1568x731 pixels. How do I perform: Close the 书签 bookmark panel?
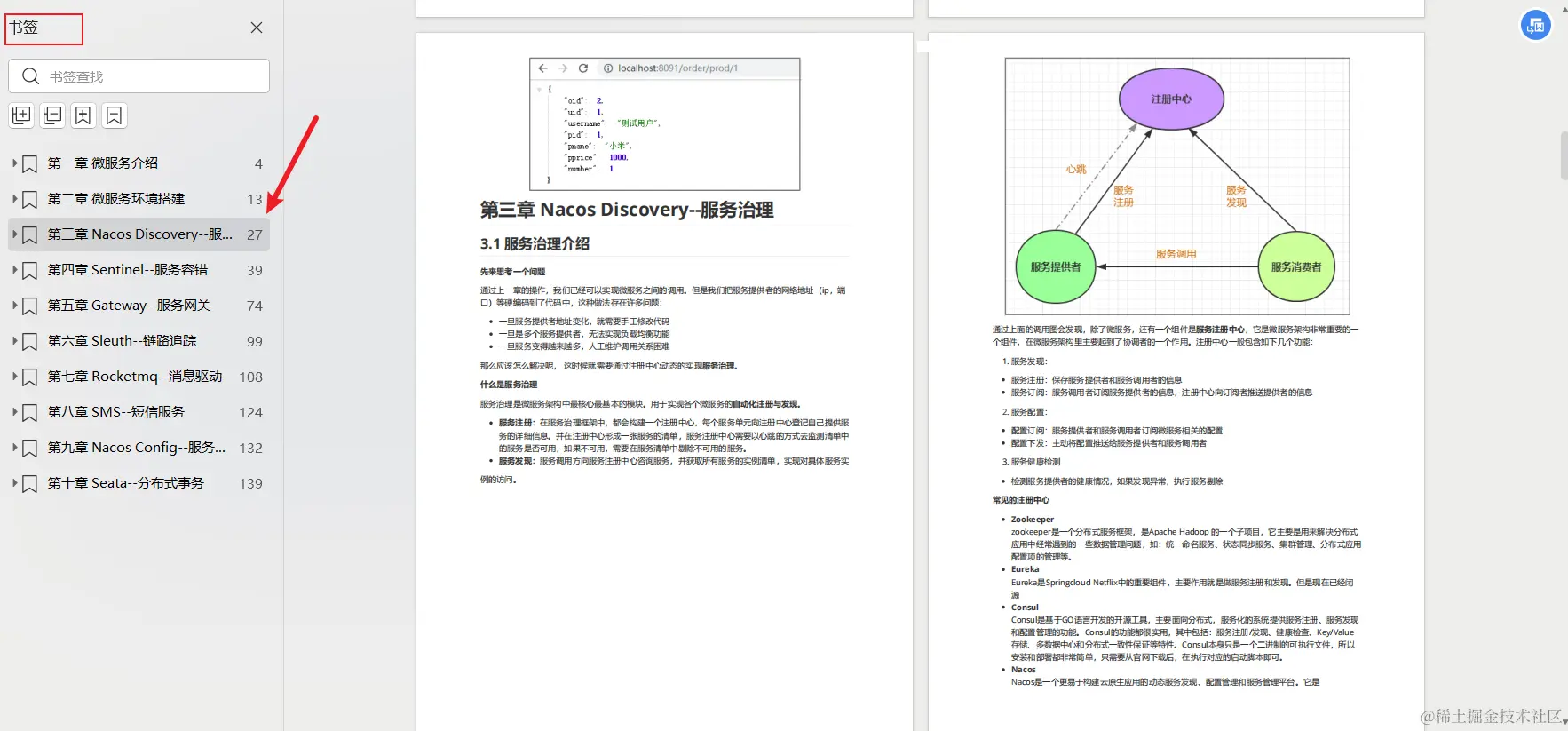[257, 28]
